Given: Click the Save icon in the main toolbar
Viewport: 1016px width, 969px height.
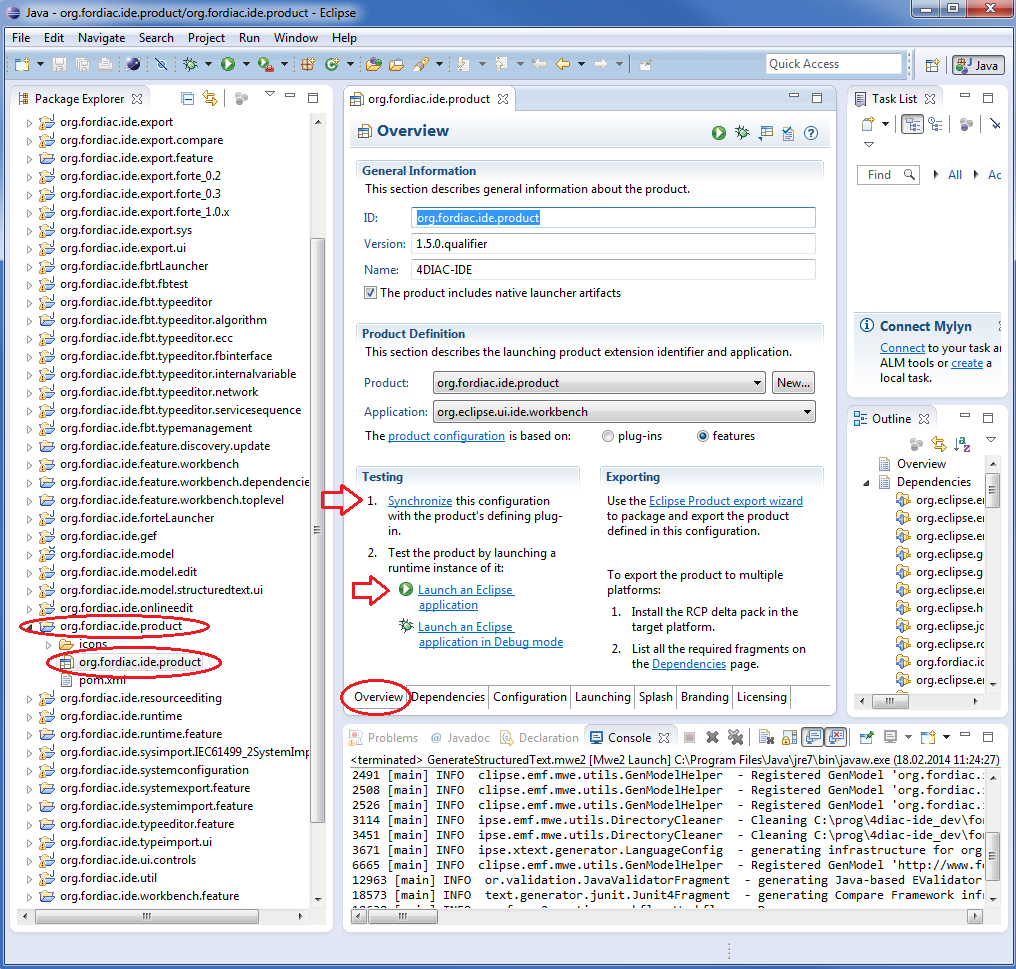Looking at the screenshot, I should (60, 64).
